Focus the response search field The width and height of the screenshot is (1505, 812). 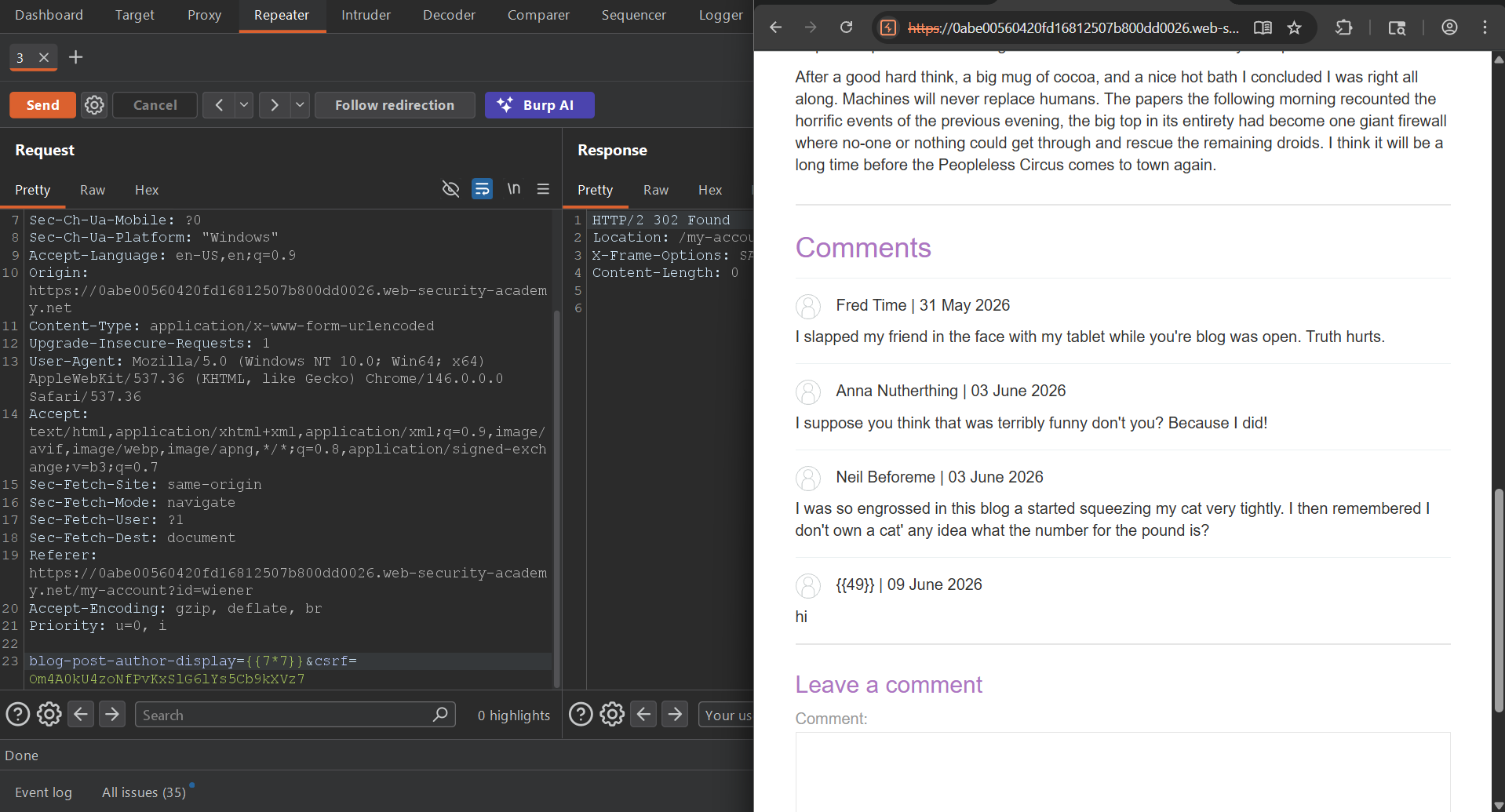click(x=726, y=715)
